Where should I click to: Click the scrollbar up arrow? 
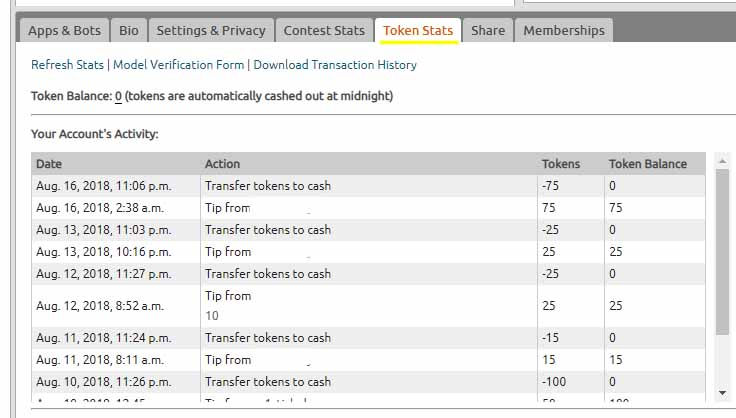[x=722, y=161]
